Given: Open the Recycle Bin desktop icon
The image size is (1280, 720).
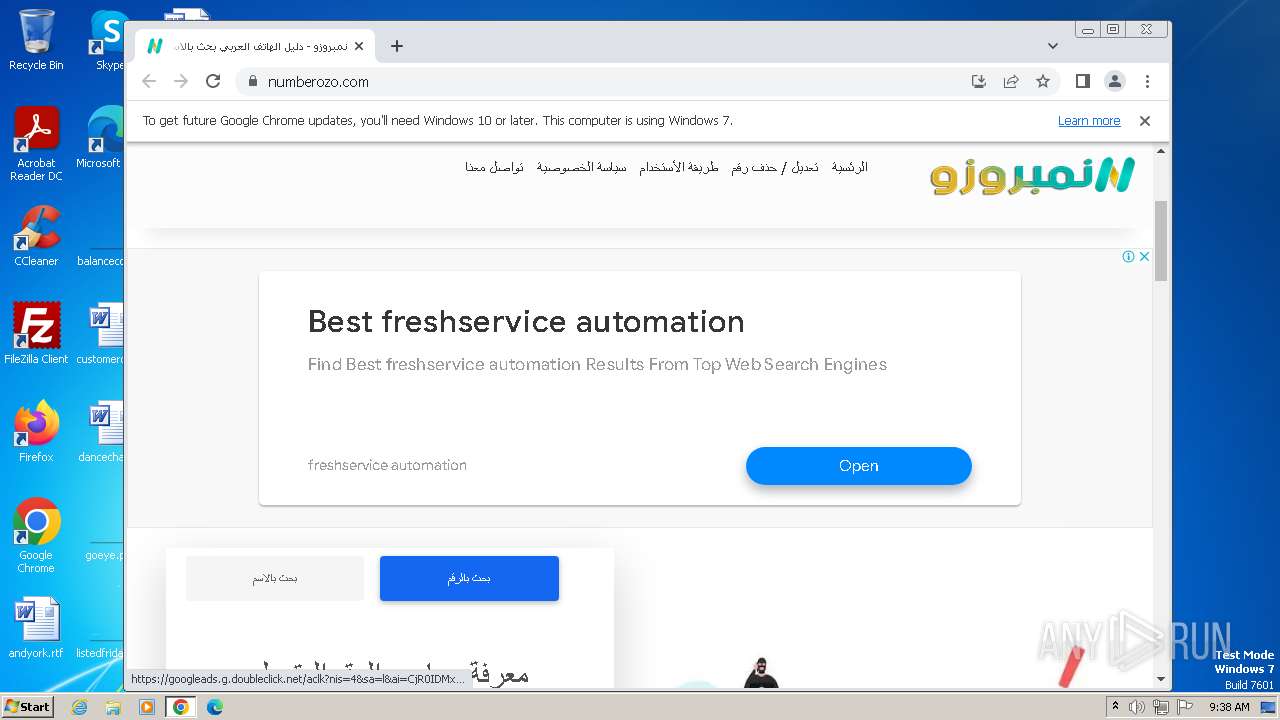Looking at the screenshot, I should pos(36,41).
